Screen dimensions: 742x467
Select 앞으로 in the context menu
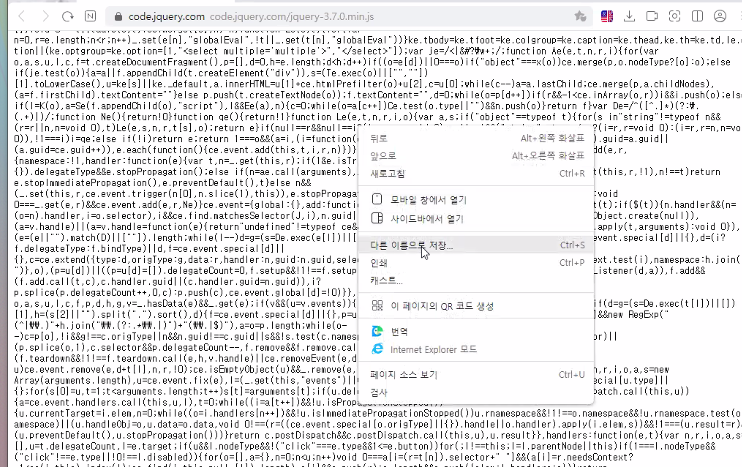tap(477, 156)
